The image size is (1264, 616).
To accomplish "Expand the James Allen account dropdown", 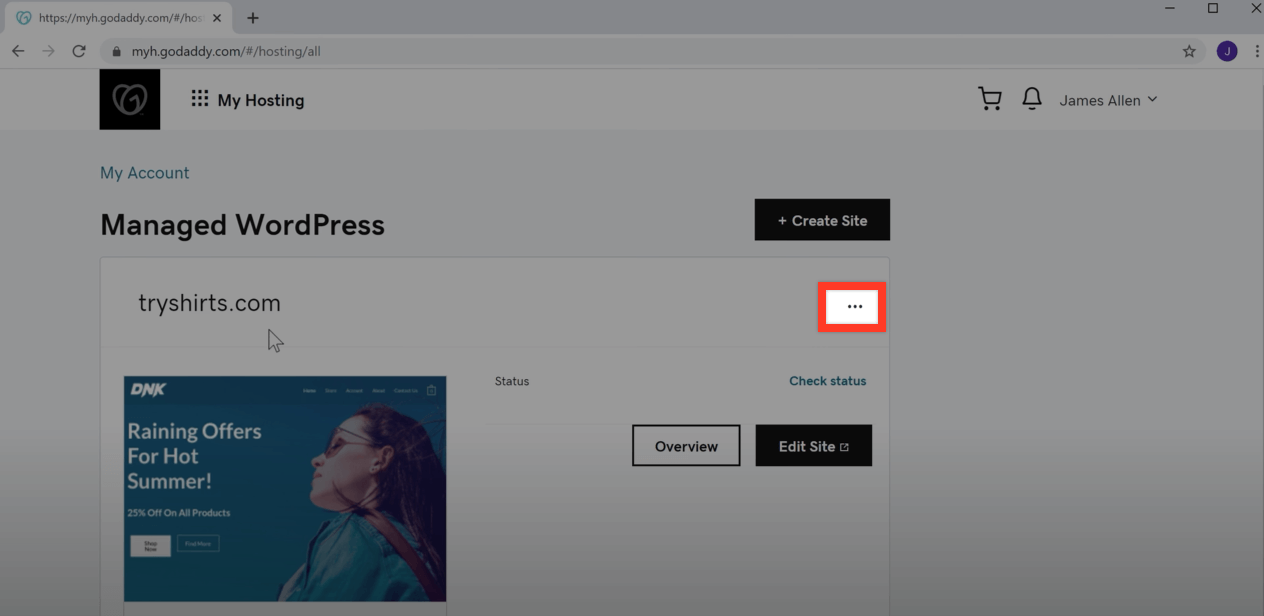I will tap(1108, 100).
